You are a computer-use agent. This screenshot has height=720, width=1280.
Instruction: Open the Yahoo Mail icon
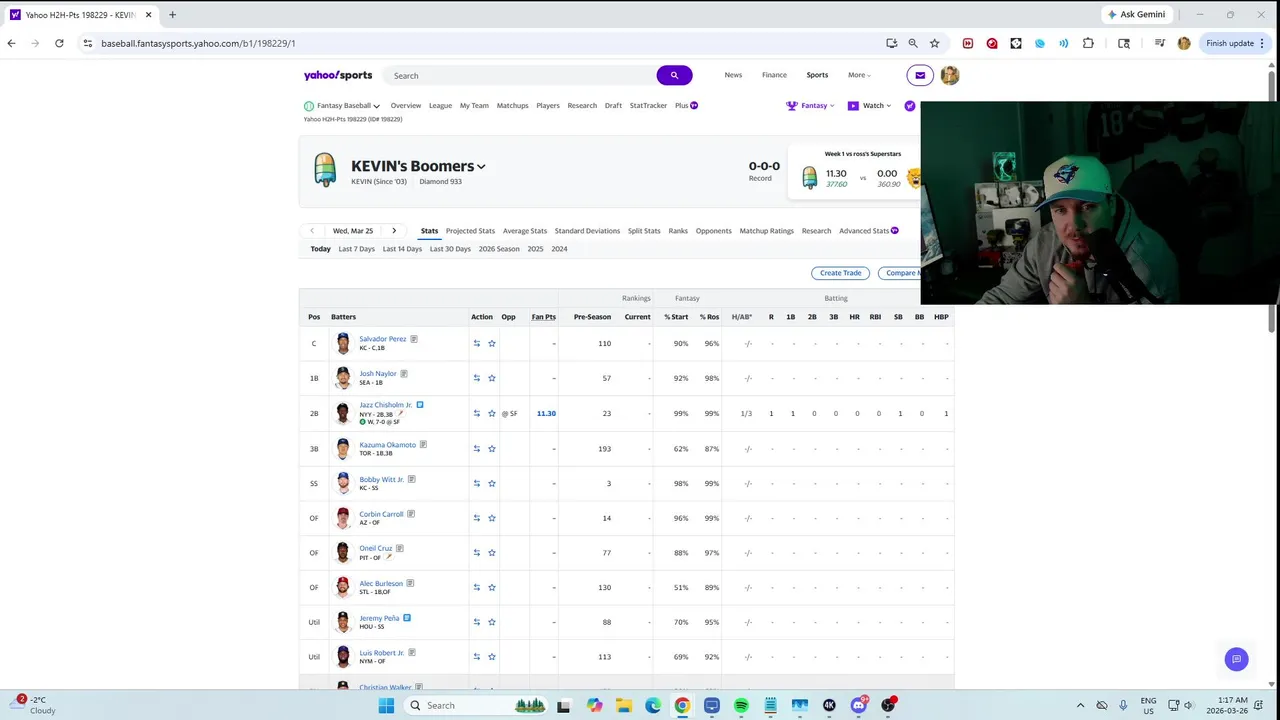click(920, 75)
